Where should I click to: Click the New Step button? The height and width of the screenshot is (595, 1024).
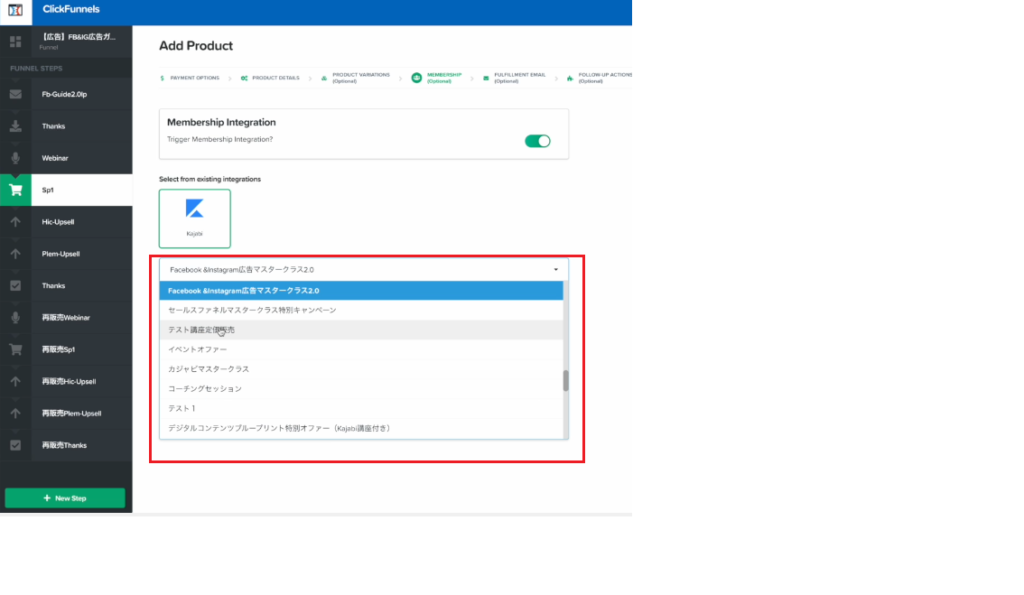(65, 498)
